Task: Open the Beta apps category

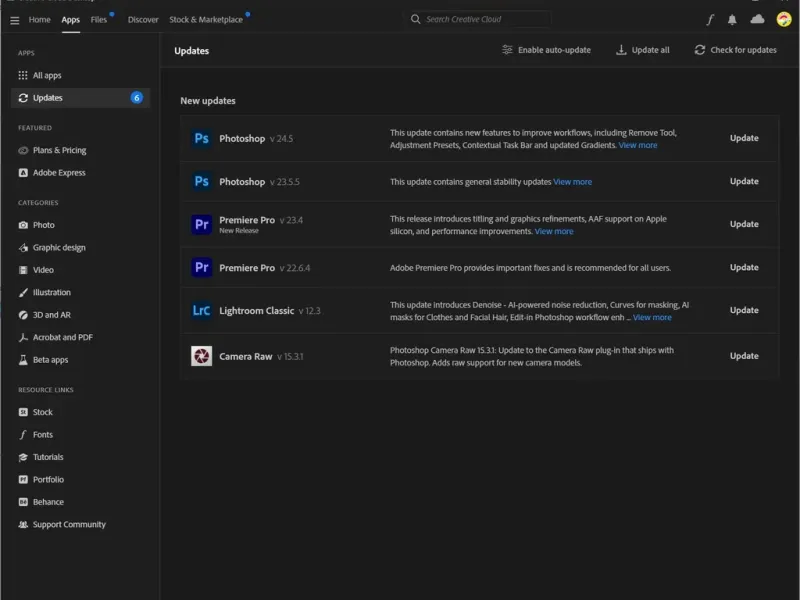Action: click(x=50, y=360)
